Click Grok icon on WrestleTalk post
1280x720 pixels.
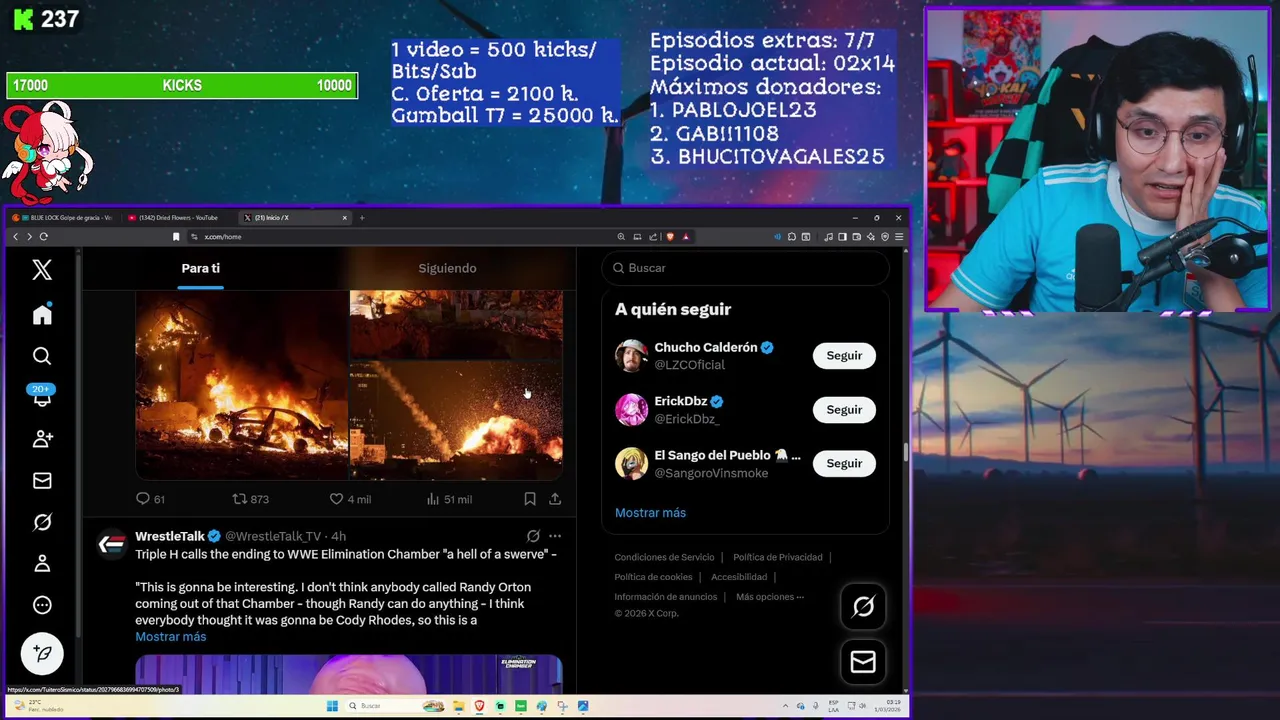[533, 536]
